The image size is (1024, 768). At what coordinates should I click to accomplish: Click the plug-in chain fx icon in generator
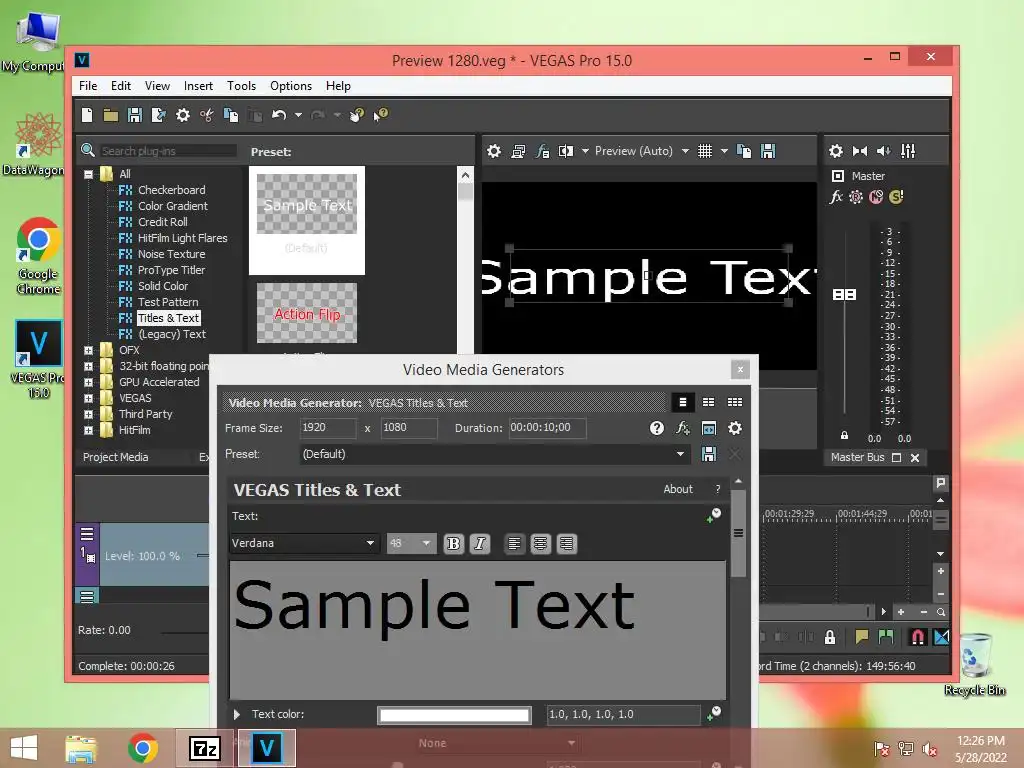[683, 428]
